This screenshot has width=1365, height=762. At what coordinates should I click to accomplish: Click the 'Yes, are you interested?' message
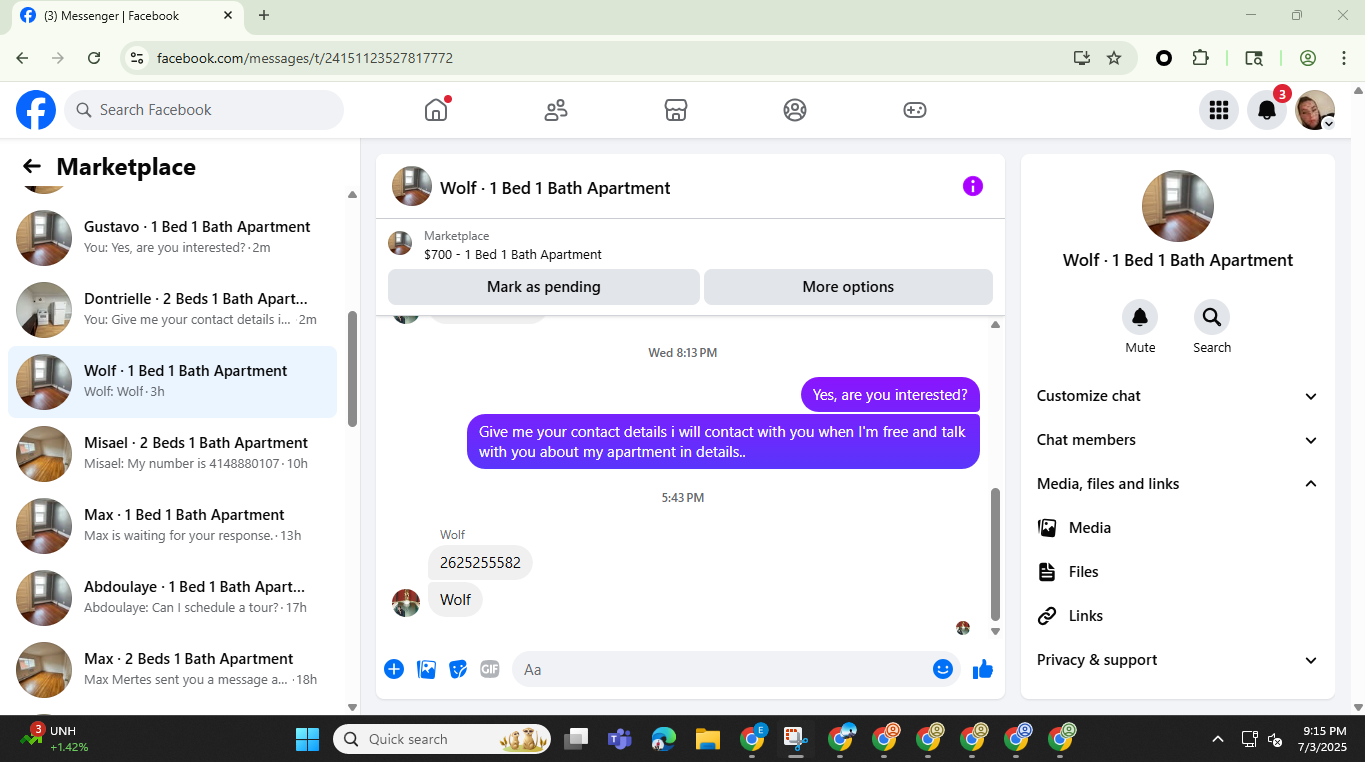pos(890,395)
